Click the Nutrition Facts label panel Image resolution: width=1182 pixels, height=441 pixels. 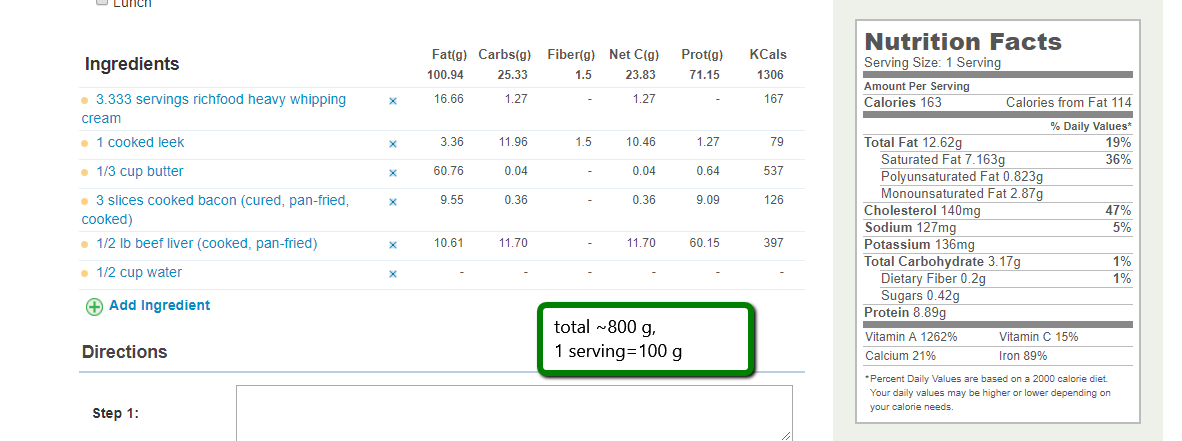(997, 220)
